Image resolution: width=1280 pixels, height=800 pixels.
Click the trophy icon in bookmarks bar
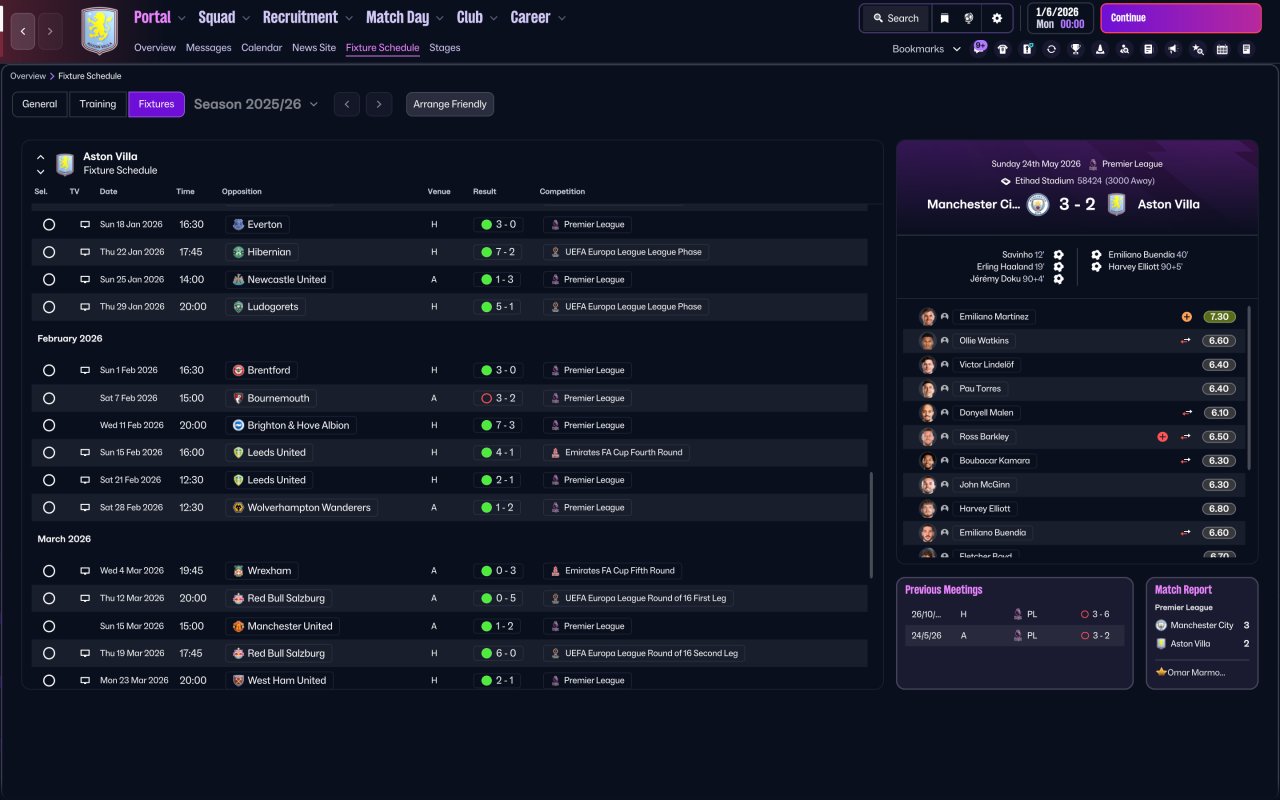[x=1075, y=49]
